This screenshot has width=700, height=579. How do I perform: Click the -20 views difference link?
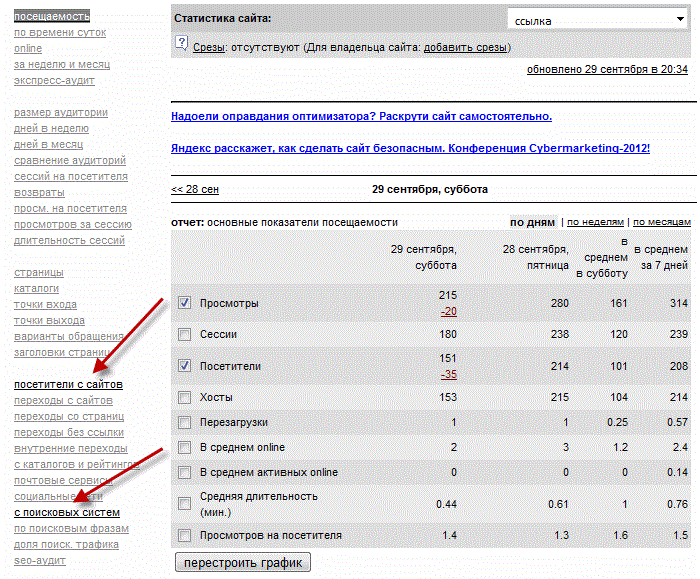tap(448, 312)
